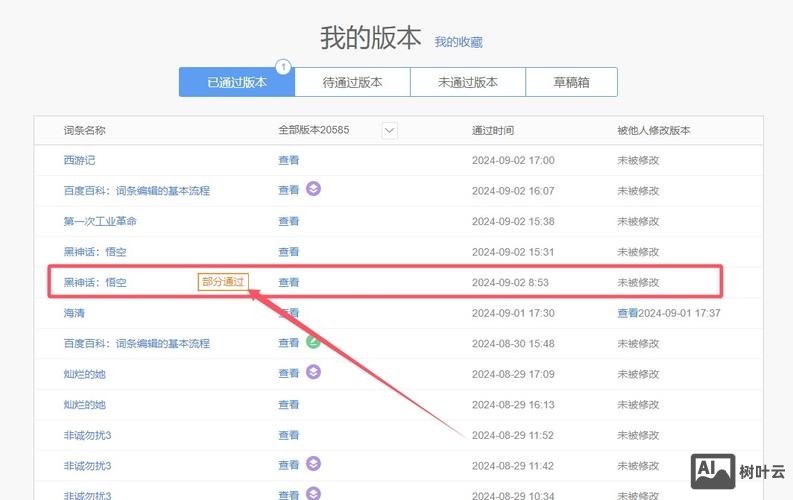Click the 被他人修改版本 column header

tap(653, 130)
